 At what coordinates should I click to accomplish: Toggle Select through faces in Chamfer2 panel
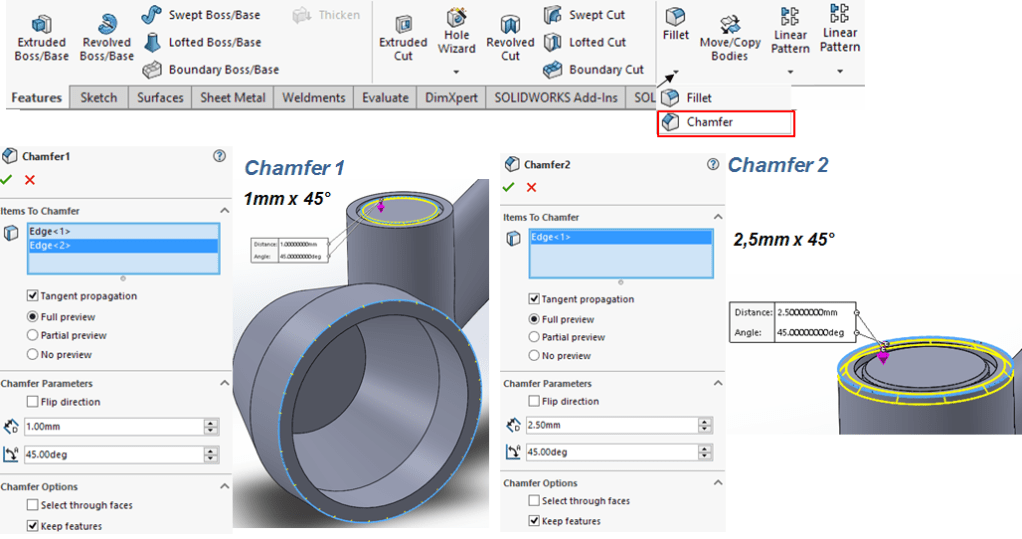[x=534, y=501]
